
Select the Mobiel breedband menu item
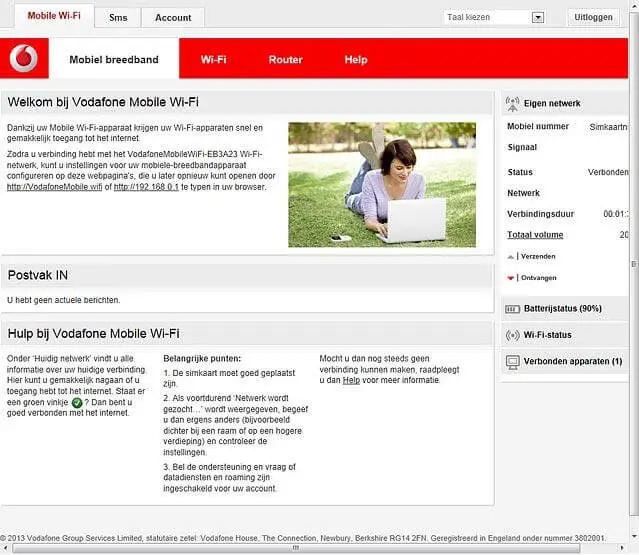pyautogui.click(x=114, y=59)
